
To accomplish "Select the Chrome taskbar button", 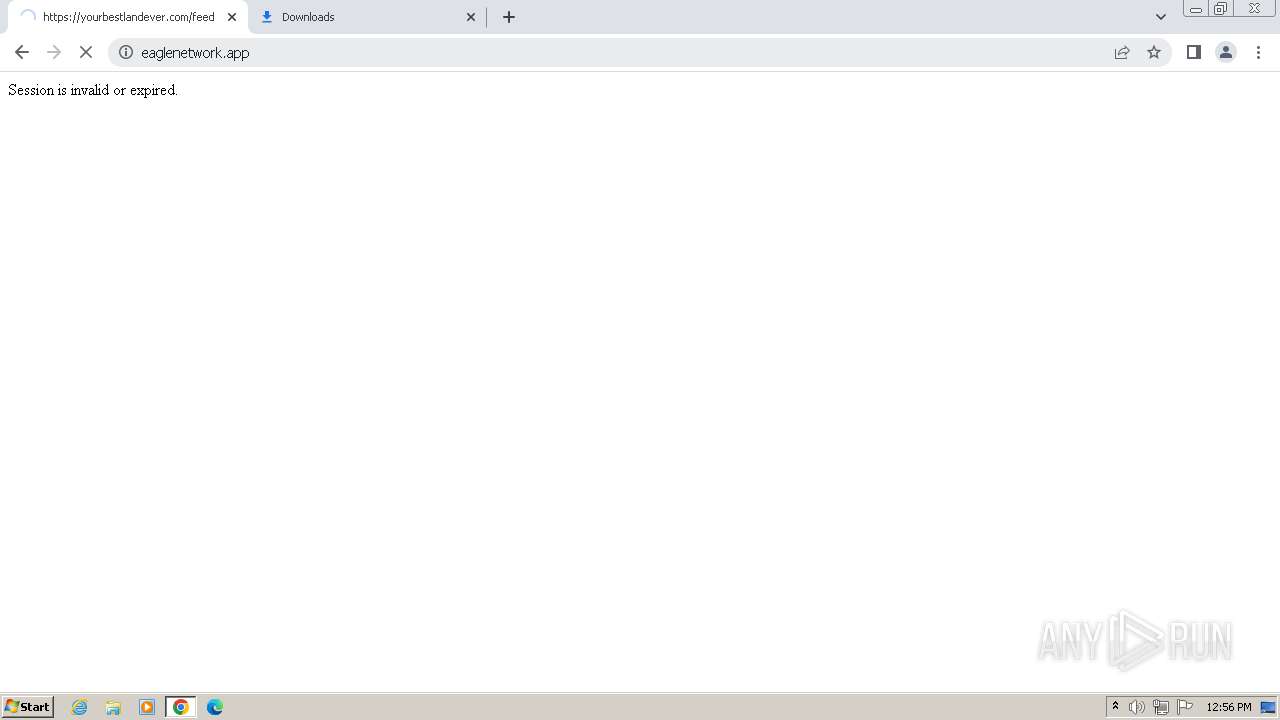I will pos(181,707).
